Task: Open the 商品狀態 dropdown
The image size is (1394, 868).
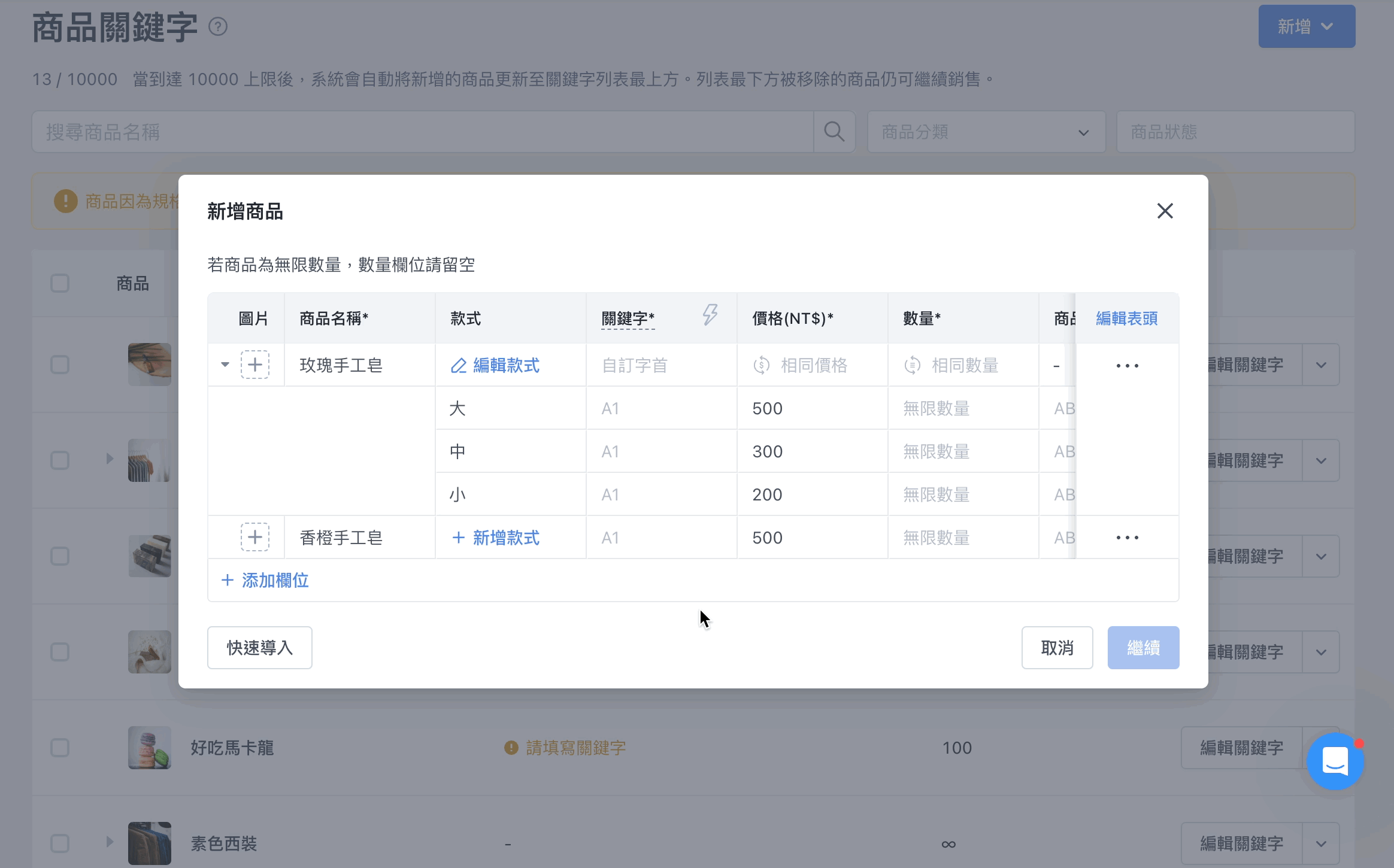Action: [x=1235, y=132]
